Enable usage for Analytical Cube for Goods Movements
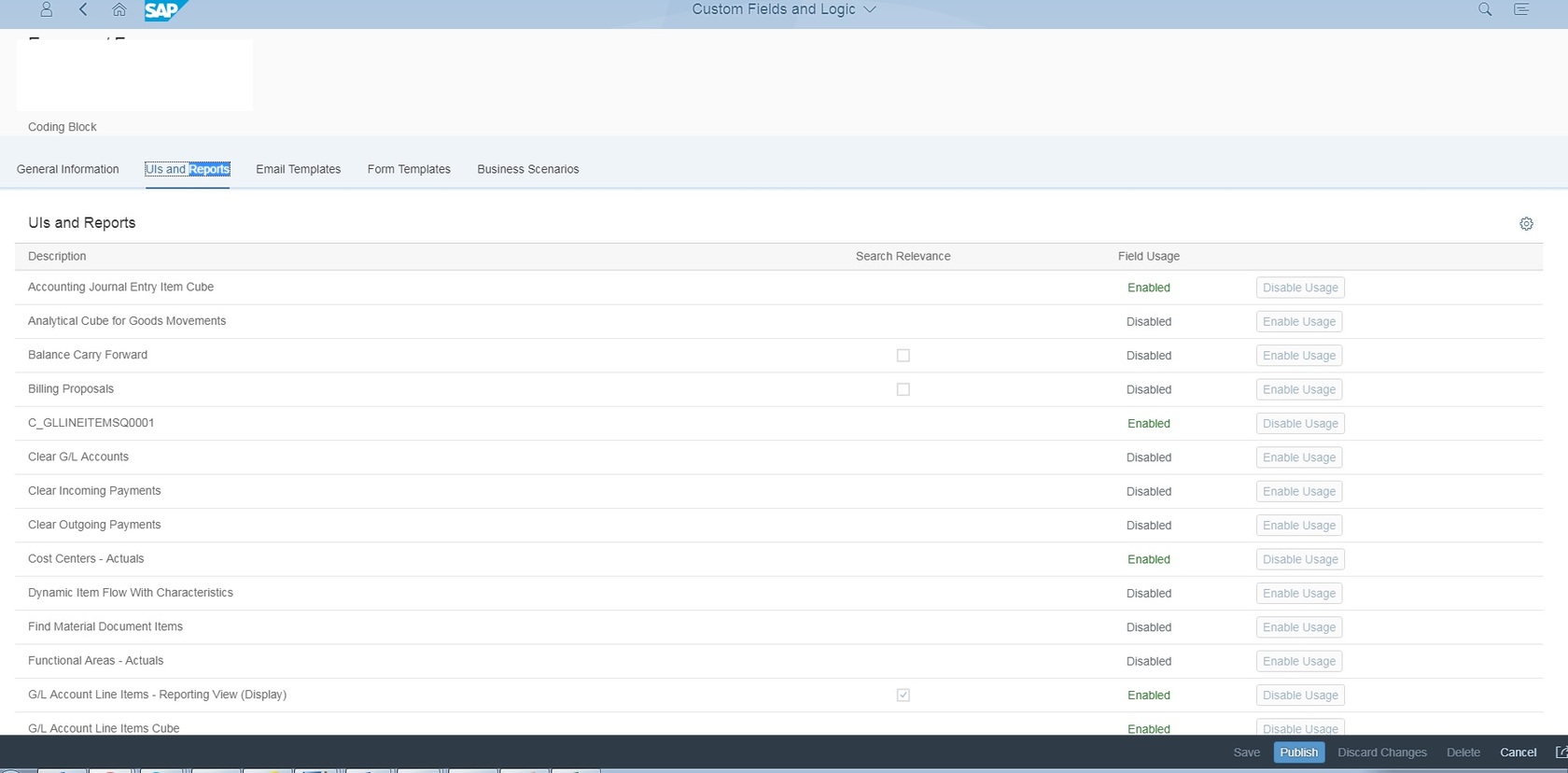Image resolution: width=1568 pixels, height=773 pixels. [x=1299, y=322]
